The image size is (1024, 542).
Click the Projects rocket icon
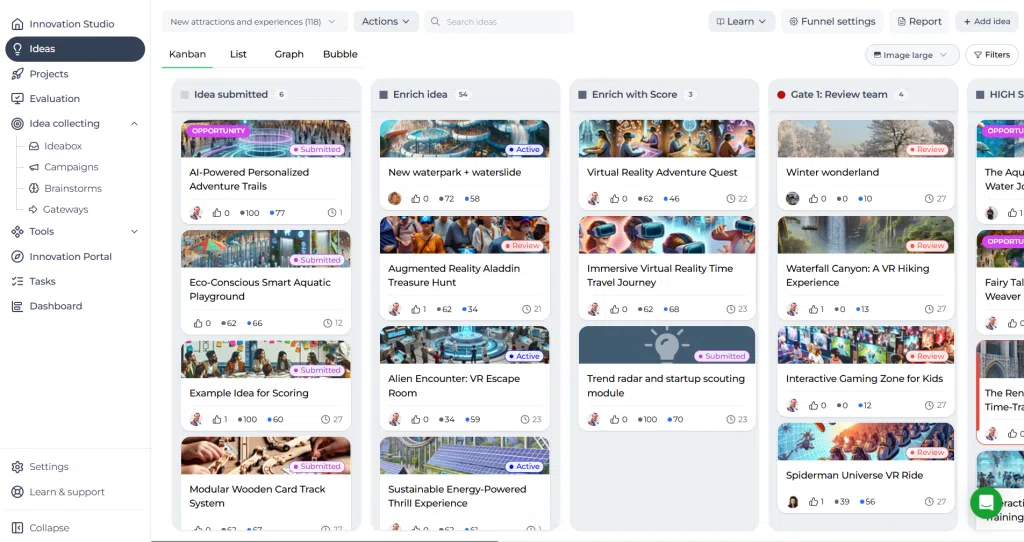point(18,74)
